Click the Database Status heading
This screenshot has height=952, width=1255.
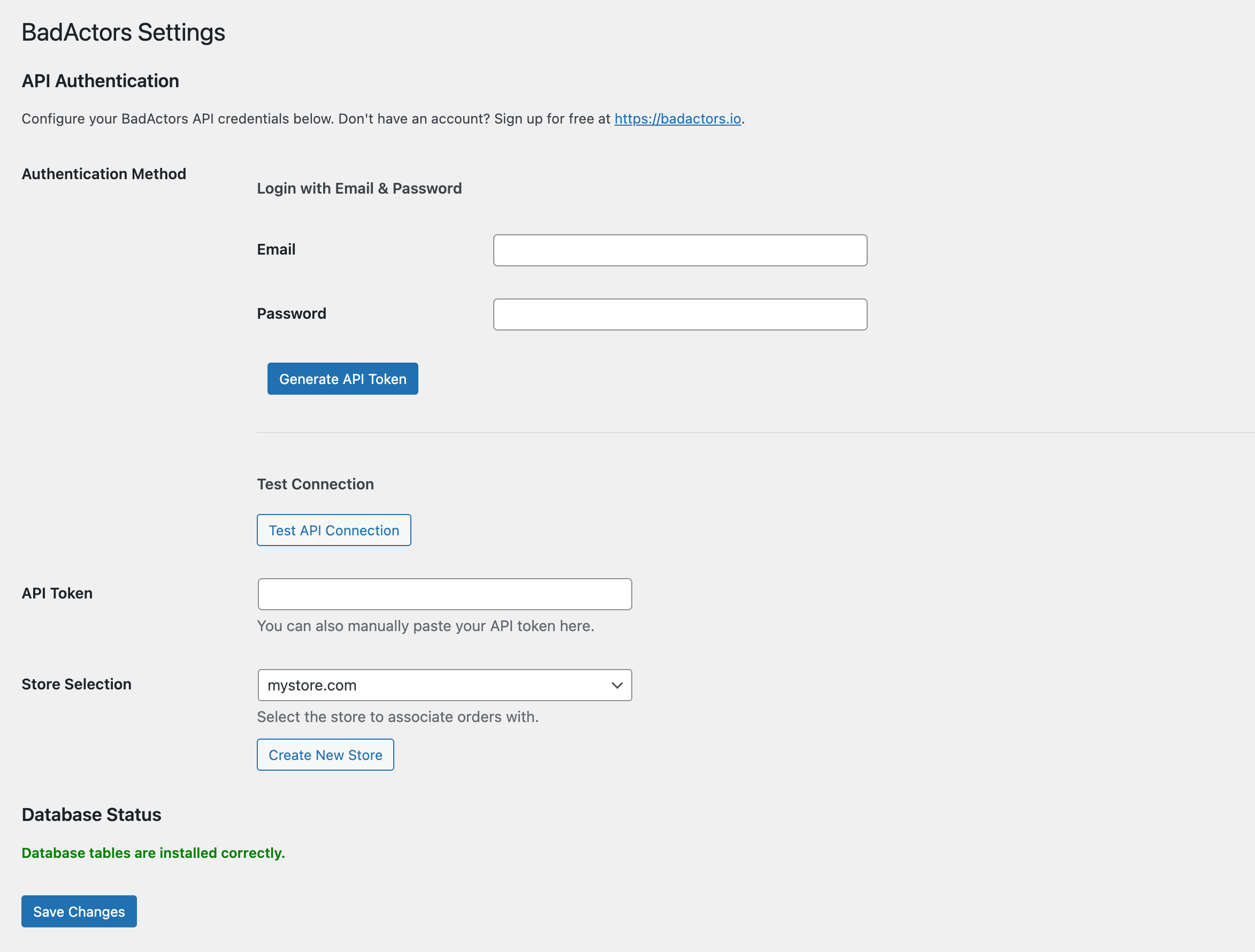tap(91, 815)
